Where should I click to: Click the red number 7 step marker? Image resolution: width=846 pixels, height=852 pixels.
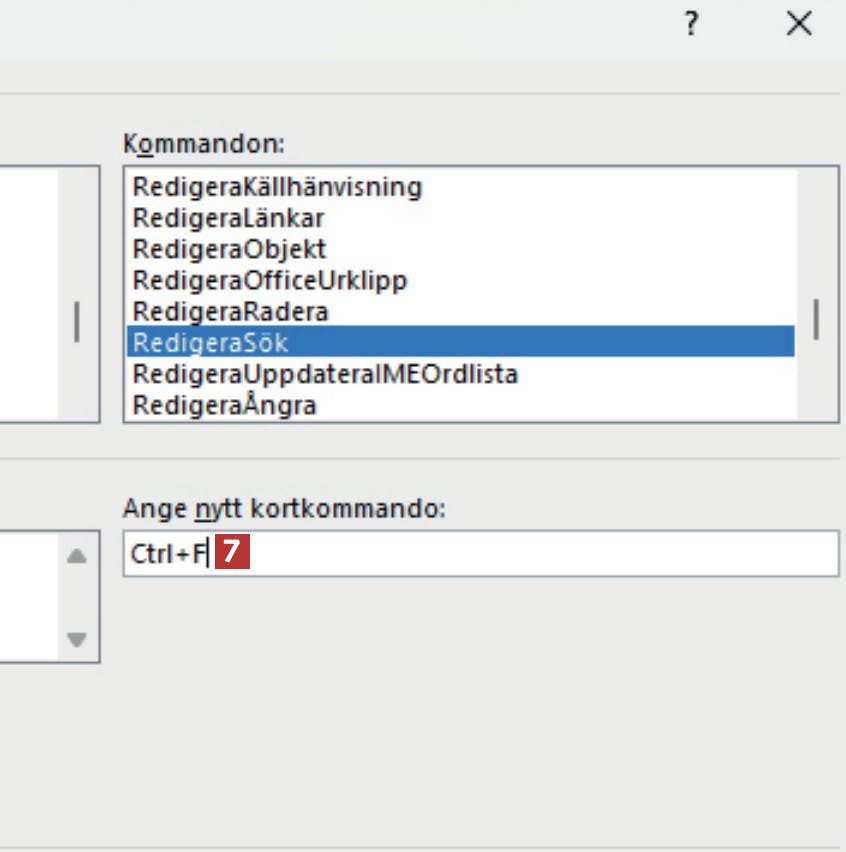tap(231, 554)
